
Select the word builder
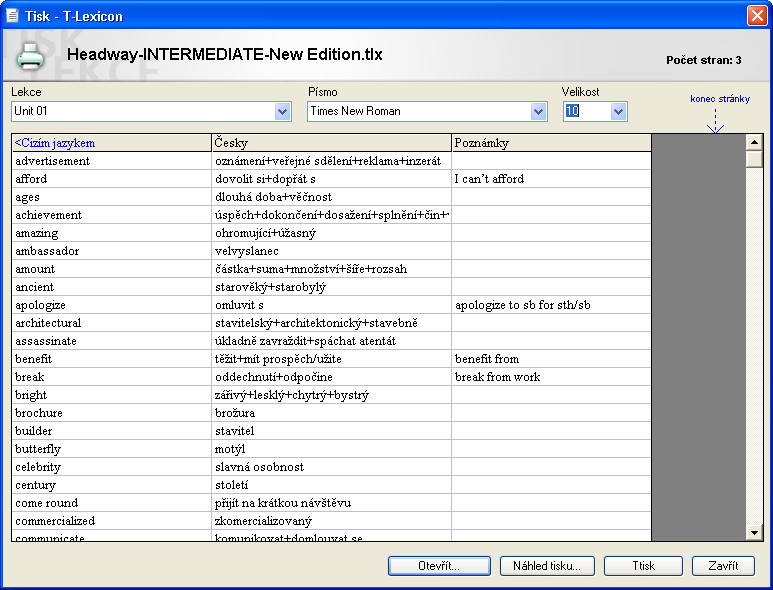click(34, 431)
